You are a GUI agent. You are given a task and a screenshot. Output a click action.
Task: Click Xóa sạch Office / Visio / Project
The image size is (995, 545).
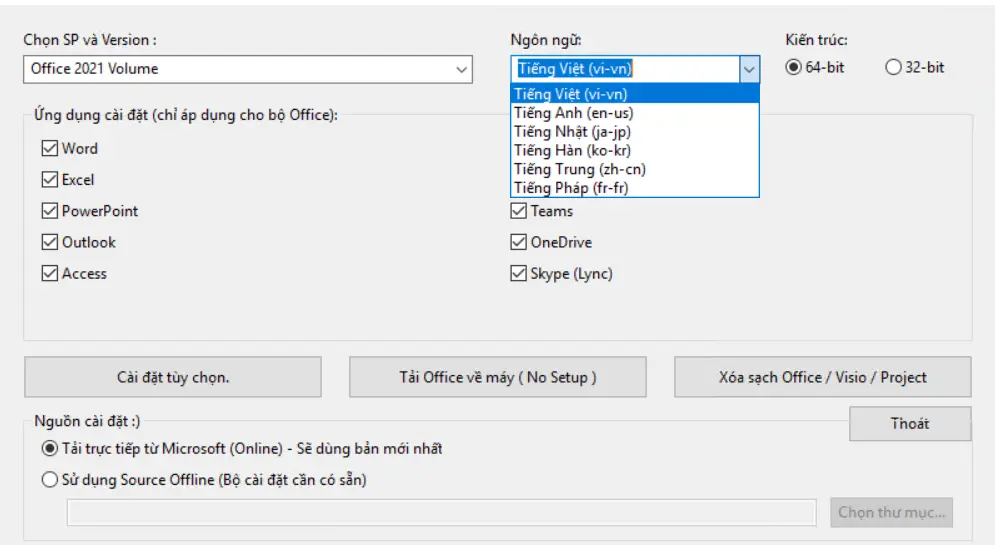822,377
